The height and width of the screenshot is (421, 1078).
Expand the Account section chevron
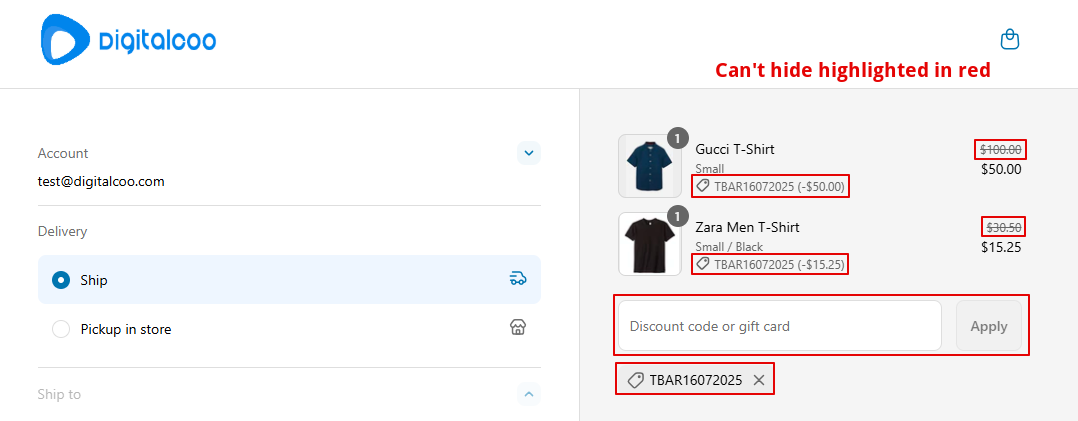click(x=529, y=153)
